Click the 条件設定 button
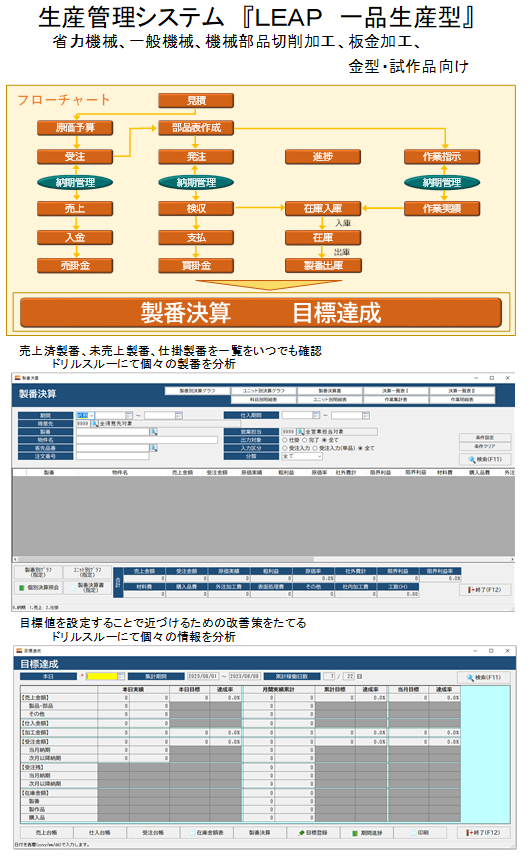 [485, 438]
